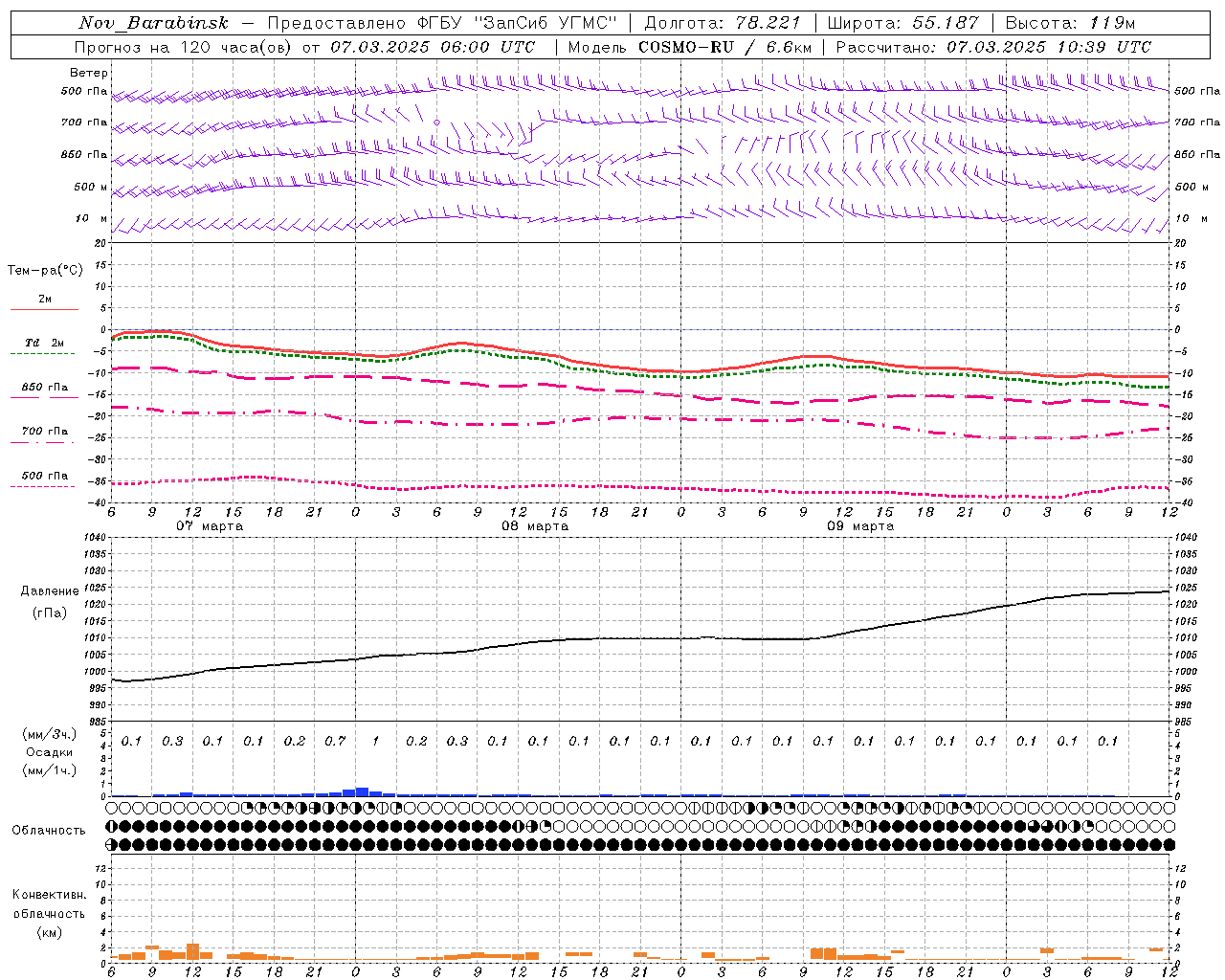
Task: Click the Тем-ра(°C) temperature panel label
Action: tap(45, 271)
